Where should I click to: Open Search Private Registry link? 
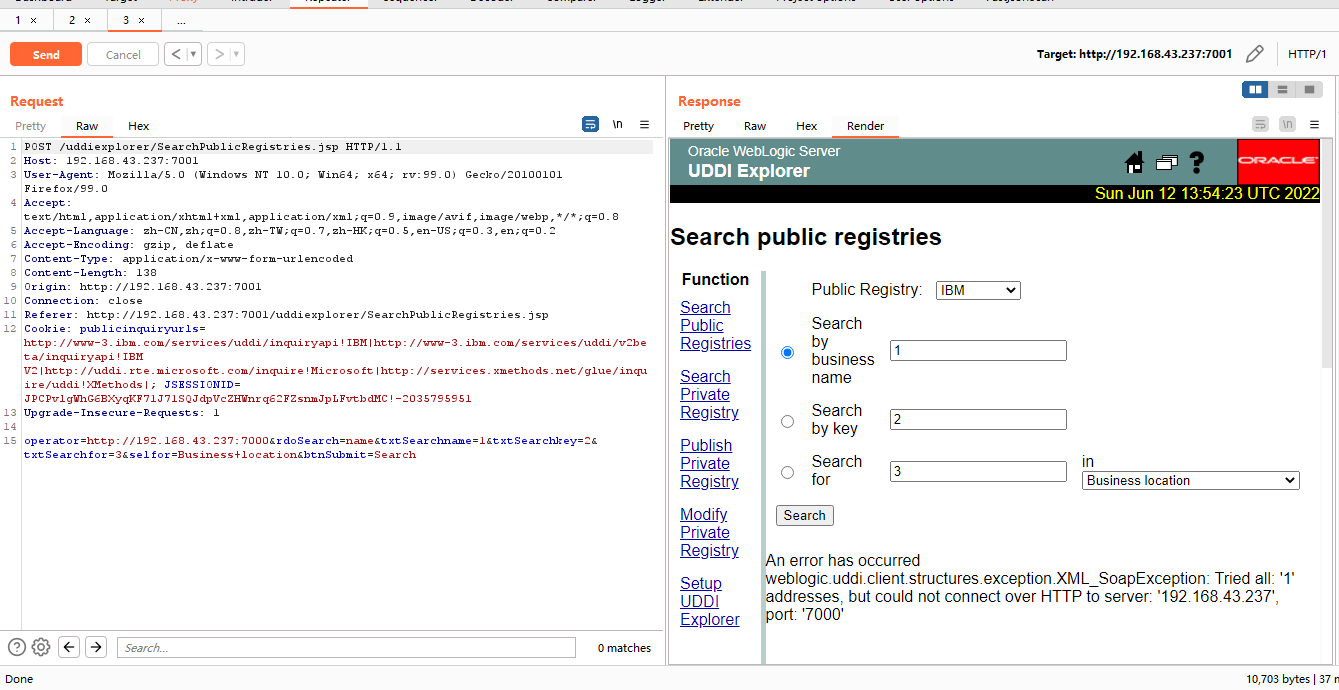[x=709, y=394]
